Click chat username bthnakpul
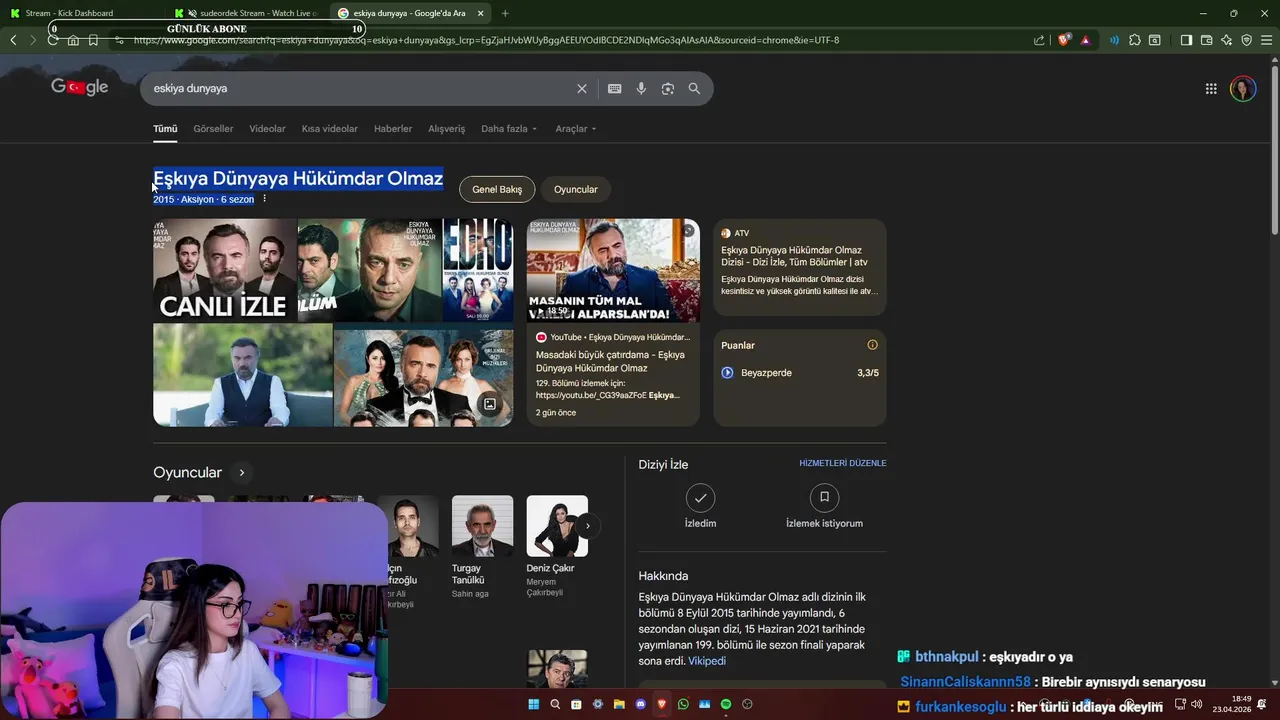 click(947, 657)
